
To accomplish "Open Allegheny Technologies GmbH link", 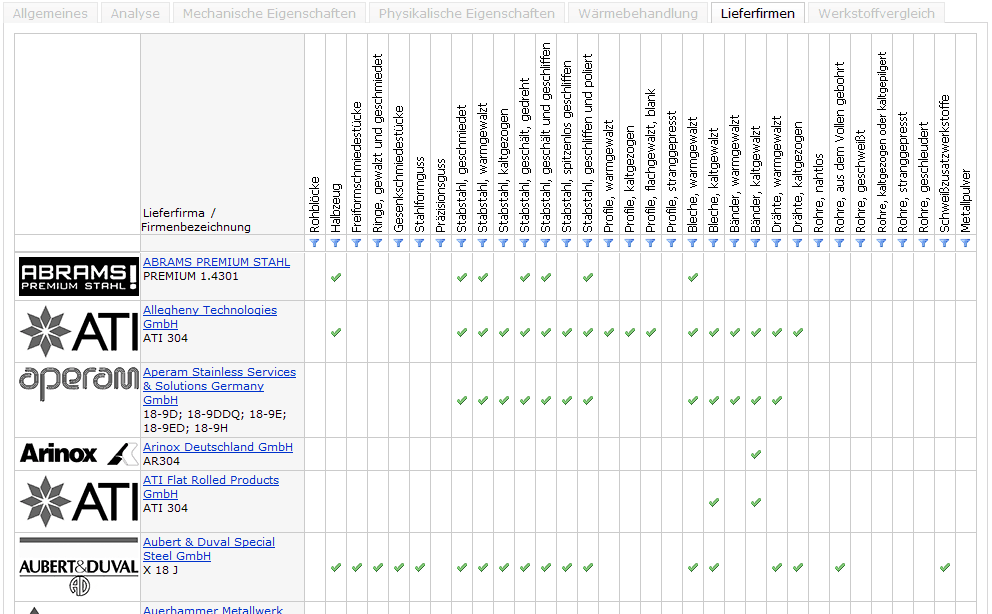I will tap(209, 310).
